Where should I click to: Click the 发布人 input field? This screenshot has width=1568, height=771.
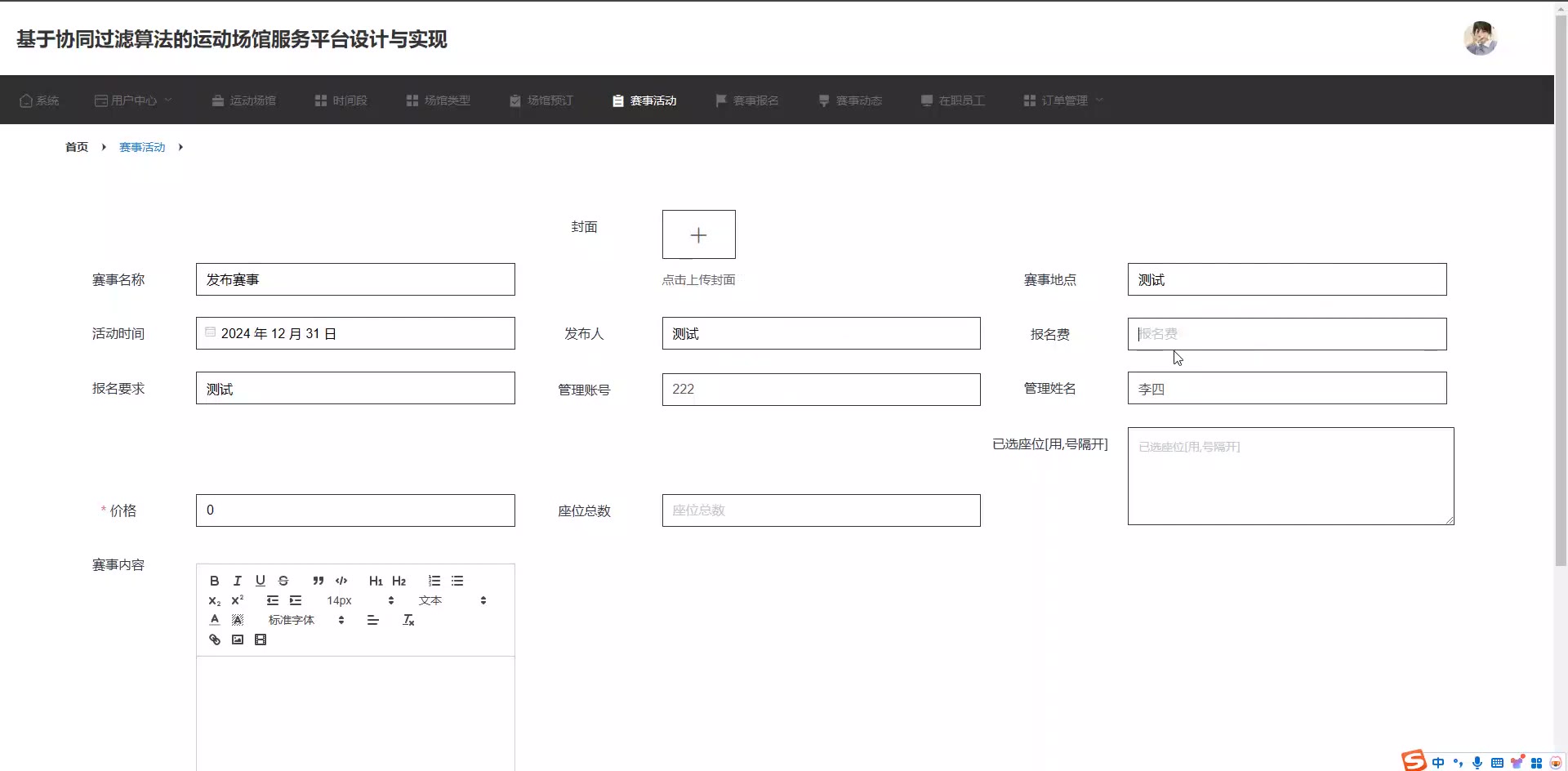point(821,333)
